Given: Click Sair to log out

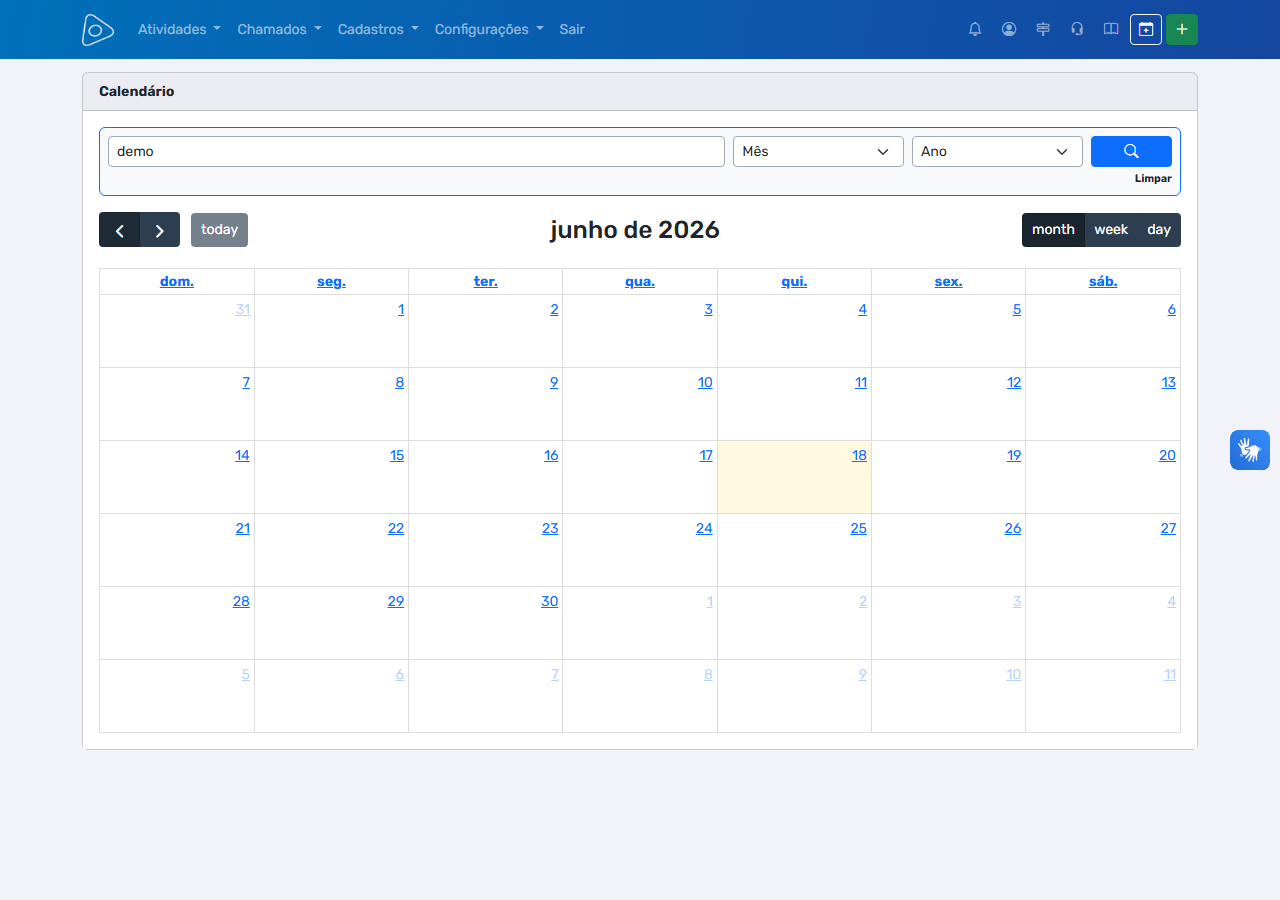Looking at the screenshot, I should coord(572,29).
